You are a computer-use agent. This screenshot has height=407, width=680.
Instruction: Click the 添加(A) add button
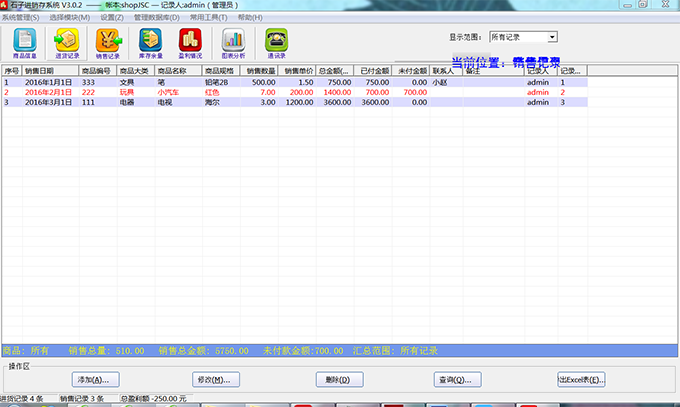tap(98, 380)
